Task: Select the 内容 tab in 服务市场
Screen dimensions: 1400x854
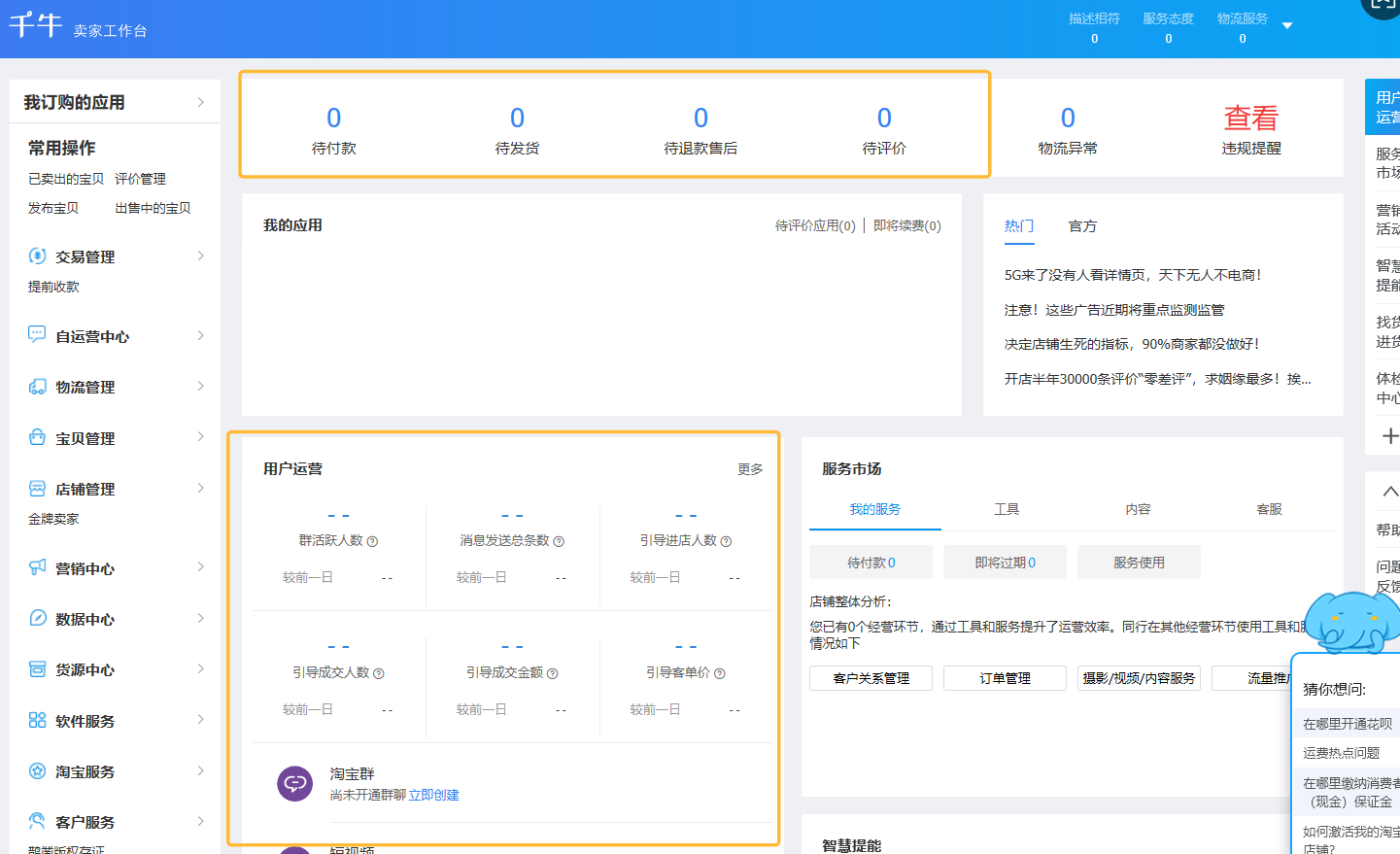Action: pyautogui.click(x=1138, y=509)
